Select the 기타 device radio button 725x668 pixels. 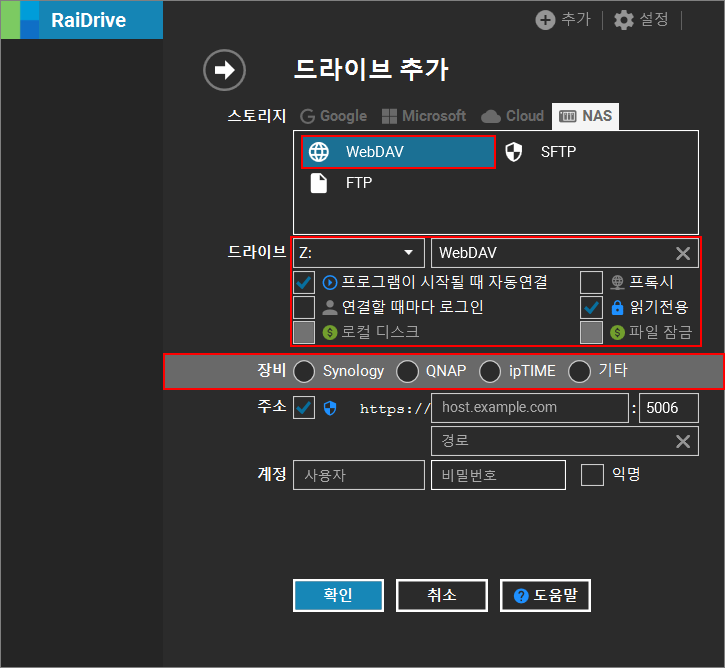580,371
